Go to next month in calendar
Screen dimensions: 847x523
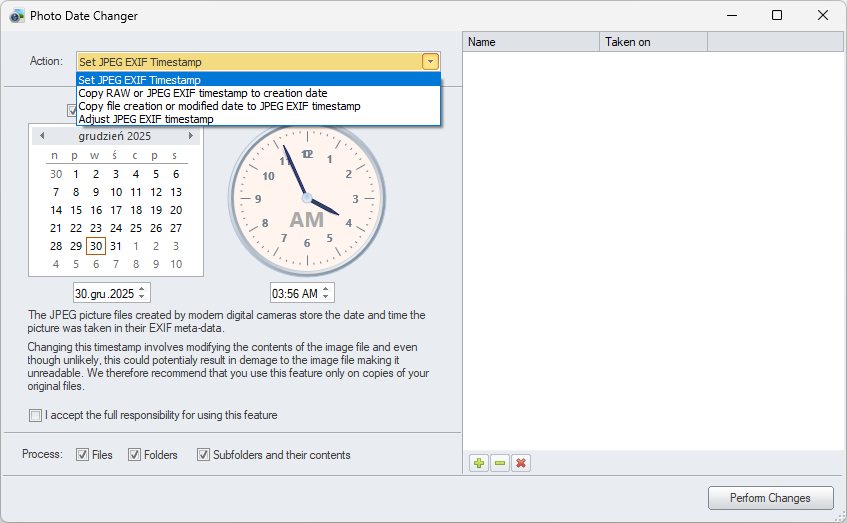[x=190, y=136]
